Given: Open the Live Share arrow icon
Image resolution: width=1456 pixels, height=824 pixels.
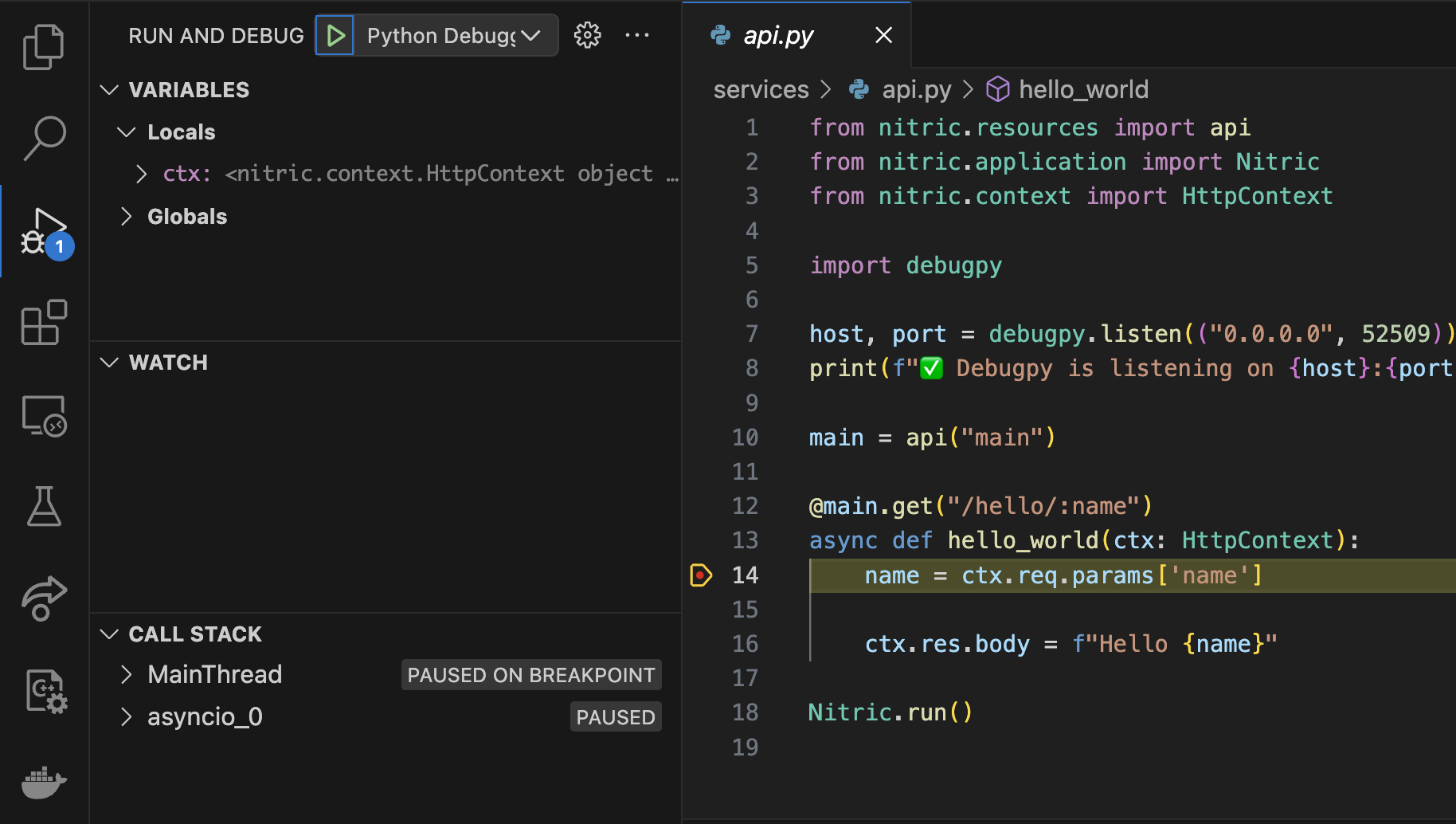Looking at the screenshot, I should tap(44, 598).
